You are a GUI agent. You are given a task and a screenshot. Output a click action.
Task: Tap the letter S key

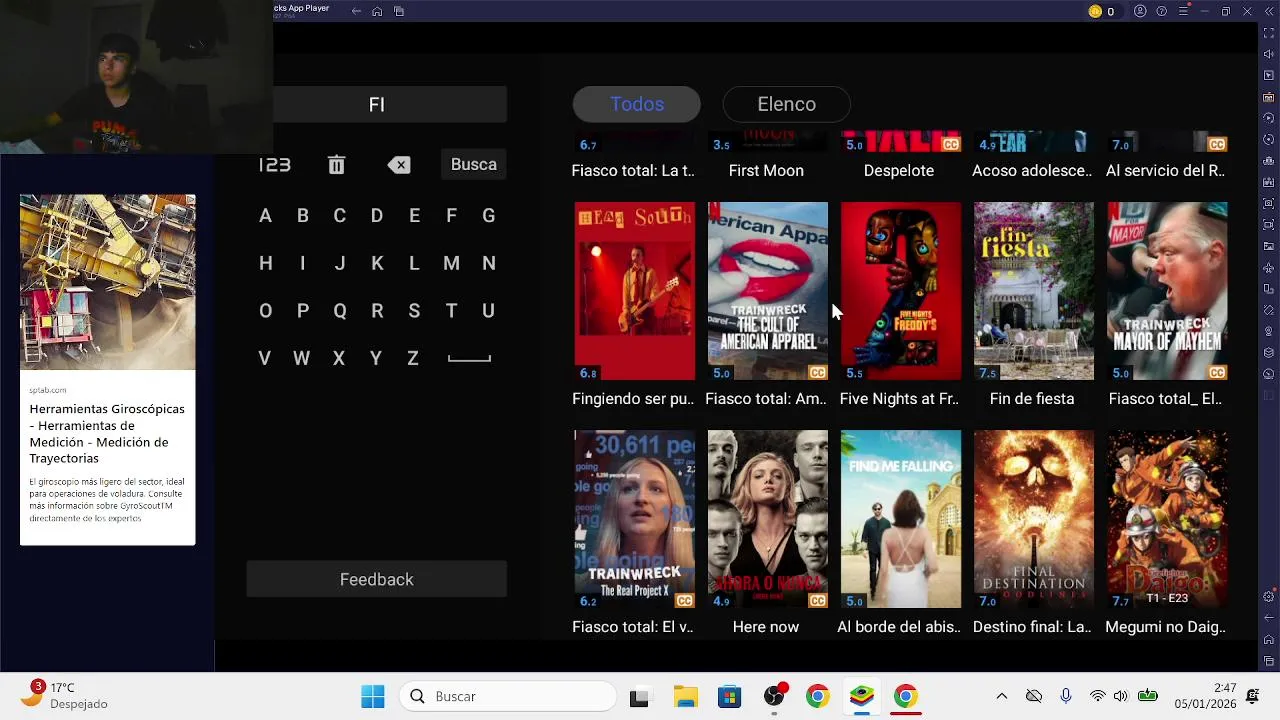(414, 311)
